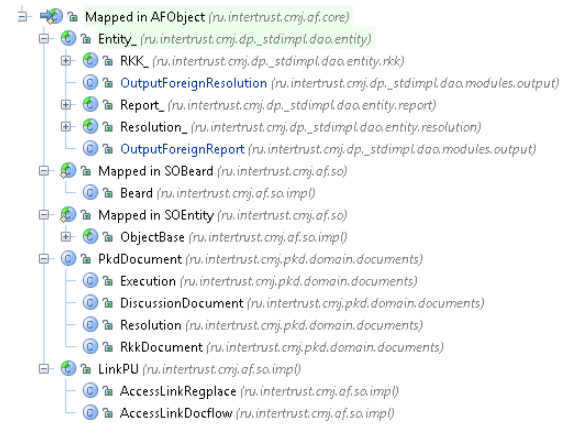Open the OutputForeignReport class link
Image resolution: width=580 pixels, height=434 pixels.
(x=182, y=149)
